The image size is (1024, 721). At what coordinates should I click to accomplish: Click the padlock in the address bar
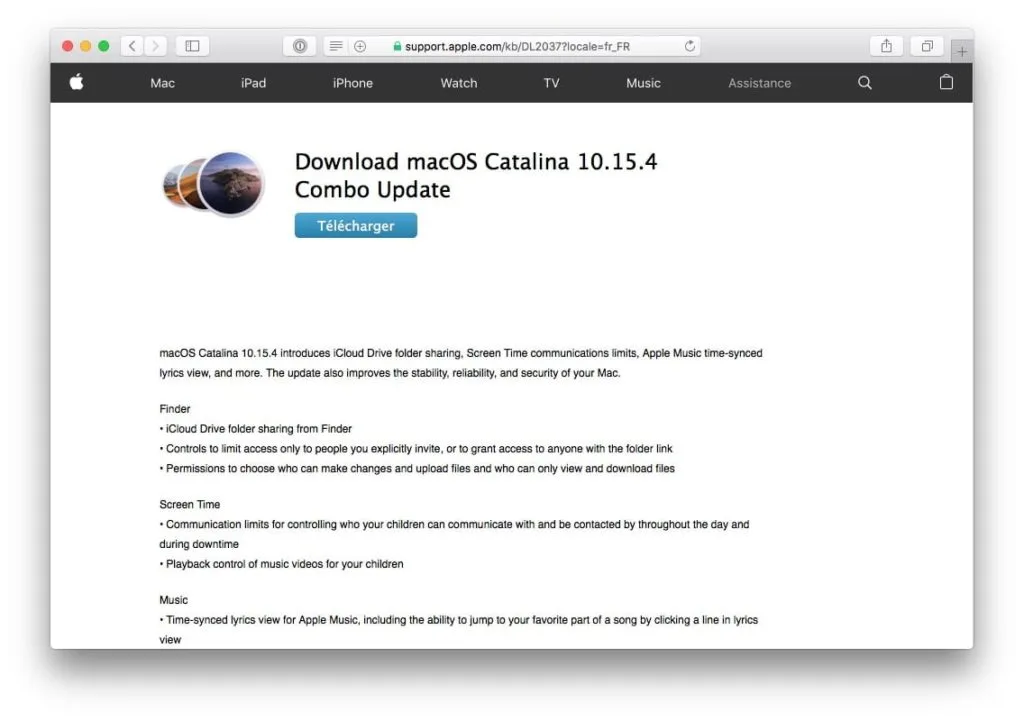tap(396, 46)
